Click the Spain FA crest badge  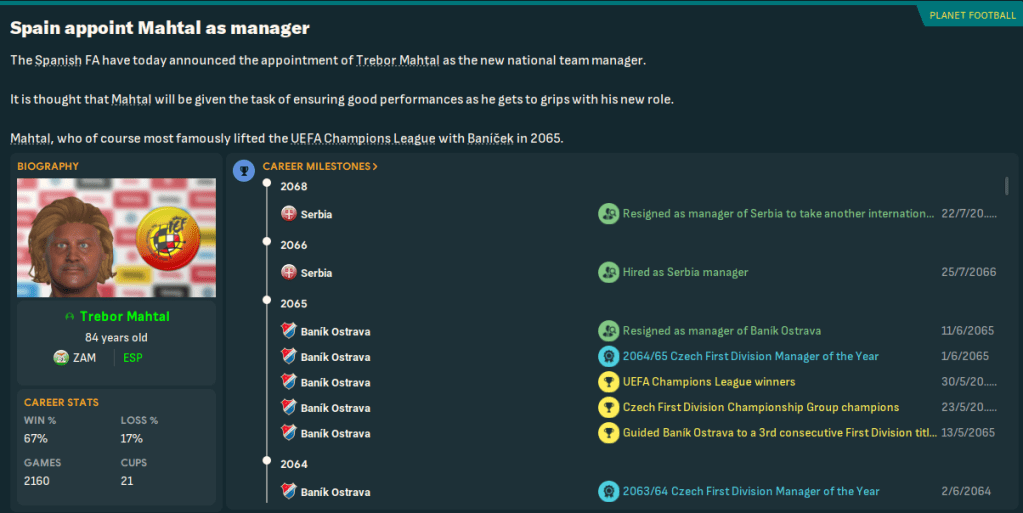click(x=165, y=239)
